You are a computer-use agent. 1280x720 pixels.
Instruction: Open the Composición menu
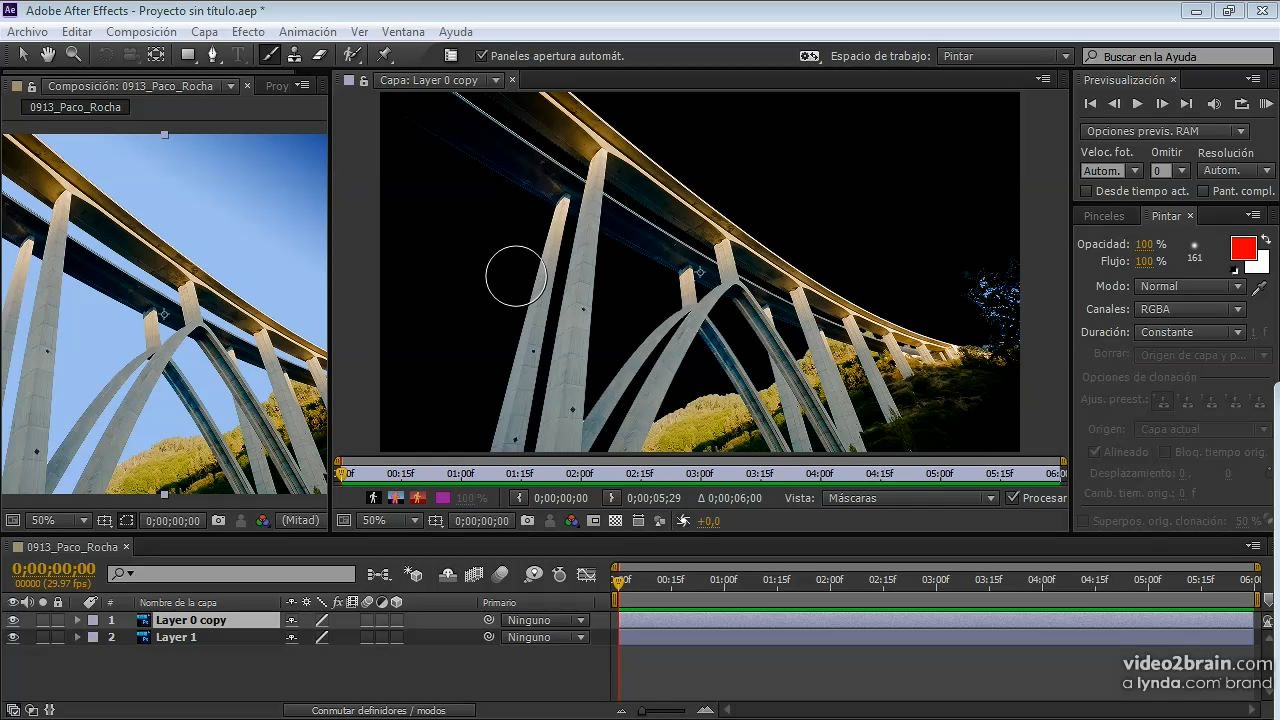click(x=141, y=32)
